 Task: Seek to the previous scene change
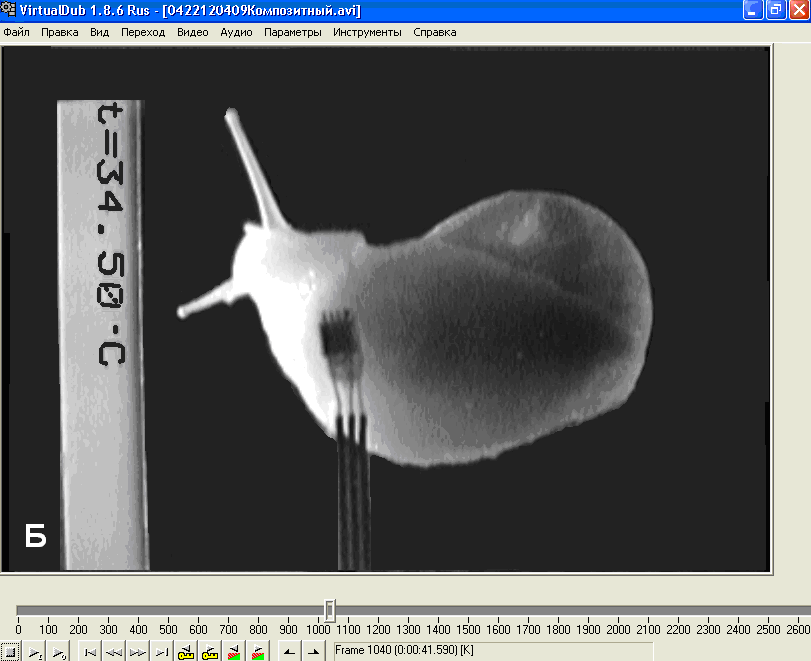(234, 652)
